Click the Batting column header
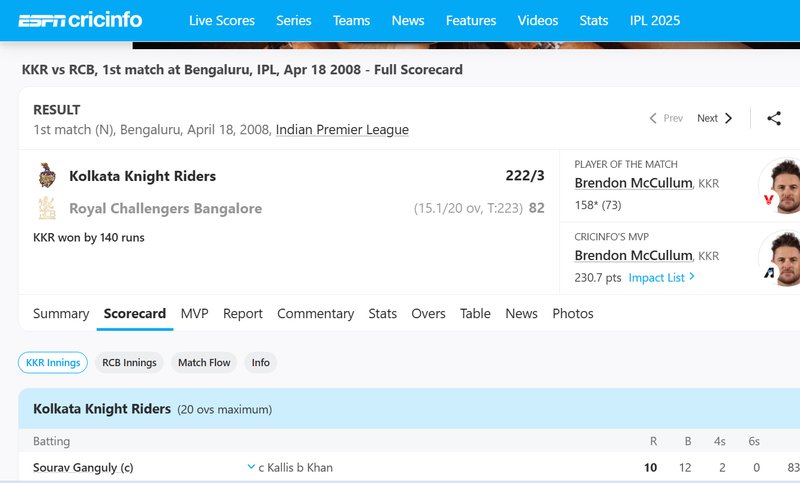Image resolution: width=800 pixels, height=483 pixels. (x=52, y=441)
